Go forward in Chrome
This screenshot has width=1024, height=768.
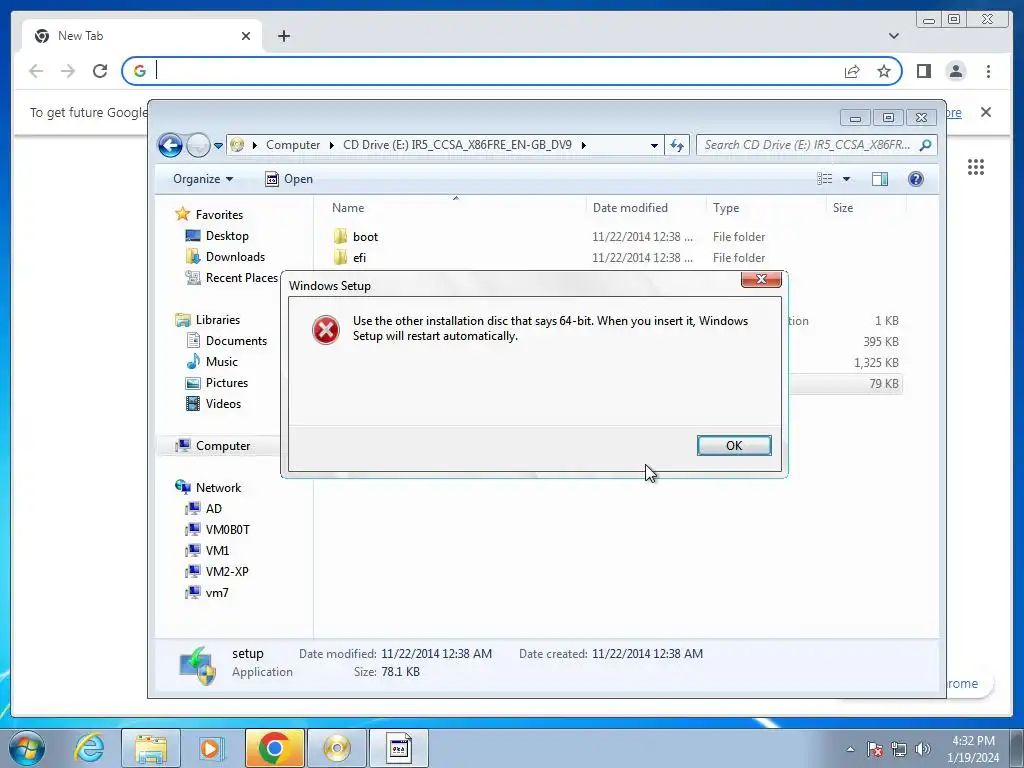click(x=68, y=71)
